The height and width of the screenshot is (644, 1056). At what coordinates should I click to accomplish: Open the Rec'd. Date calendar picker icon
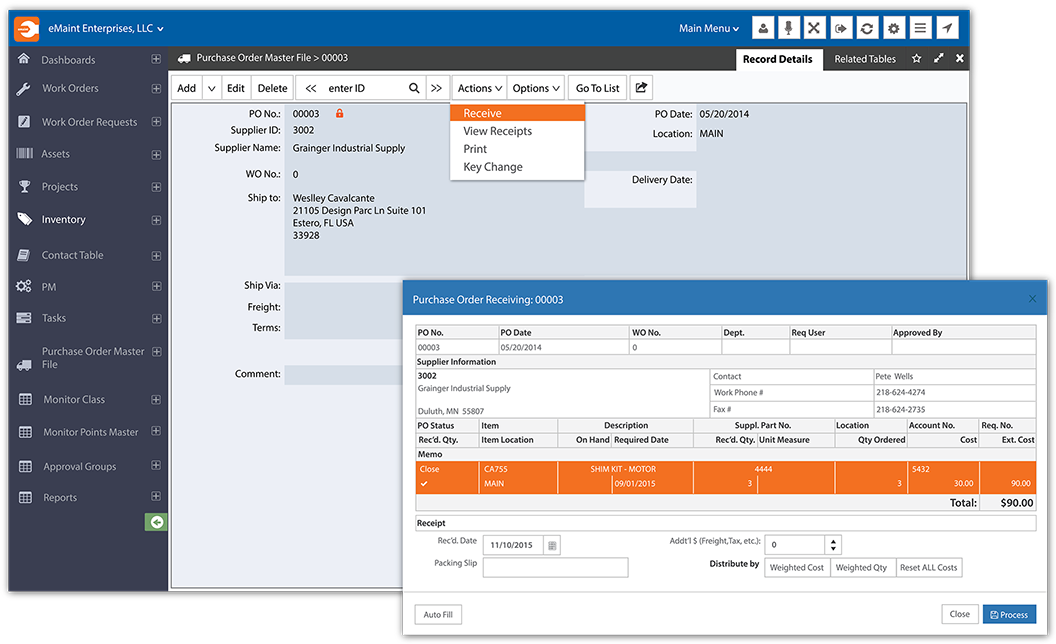point(552,545)
